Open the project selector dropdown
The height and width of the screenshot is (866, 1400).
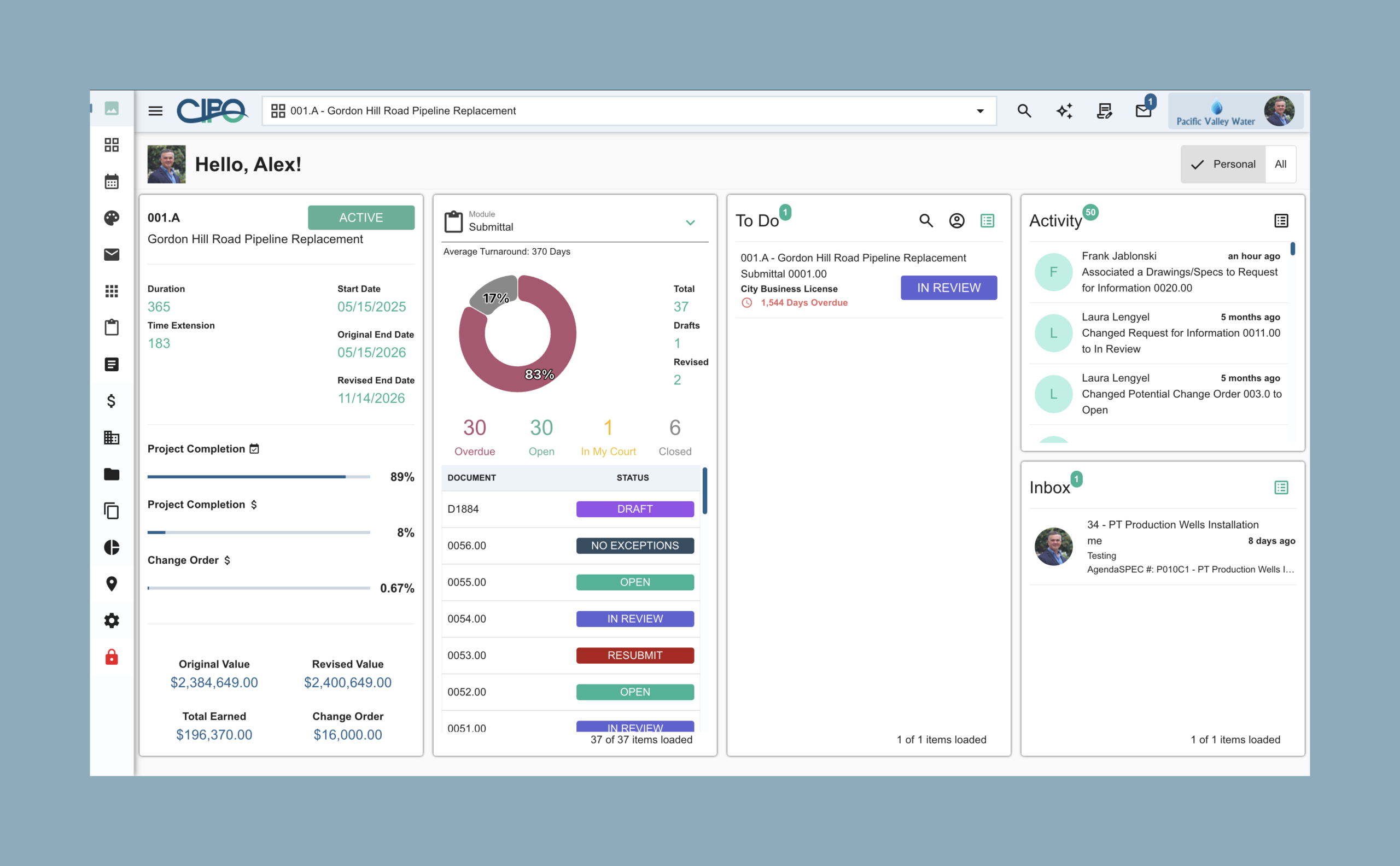(x=629, y=110)
